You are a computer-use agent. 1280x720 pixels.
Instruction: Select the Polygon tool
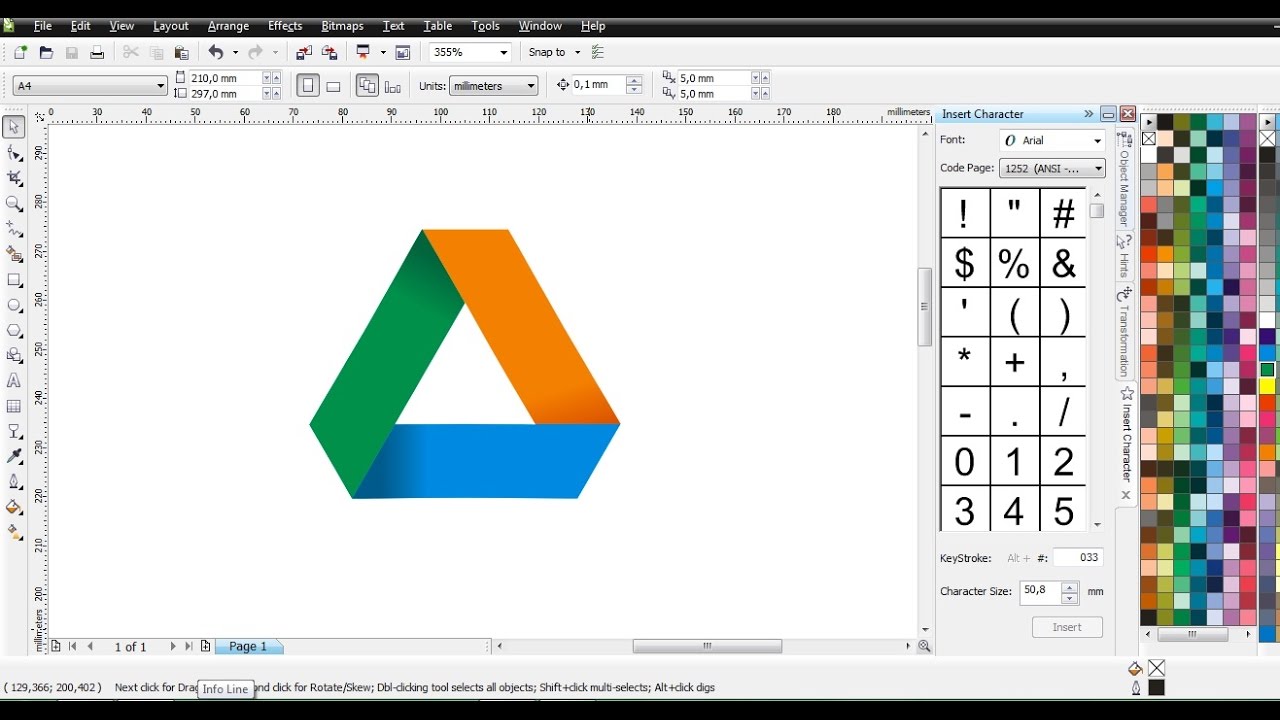pos(14,330)
